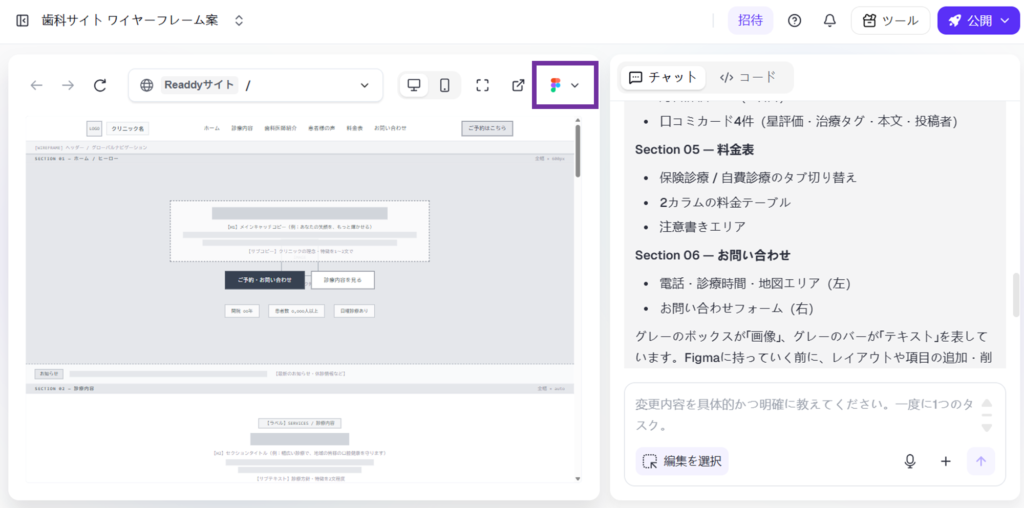
Task: Switch to desktop preview view
Action: pyautogui.click(x=414, y=85)
